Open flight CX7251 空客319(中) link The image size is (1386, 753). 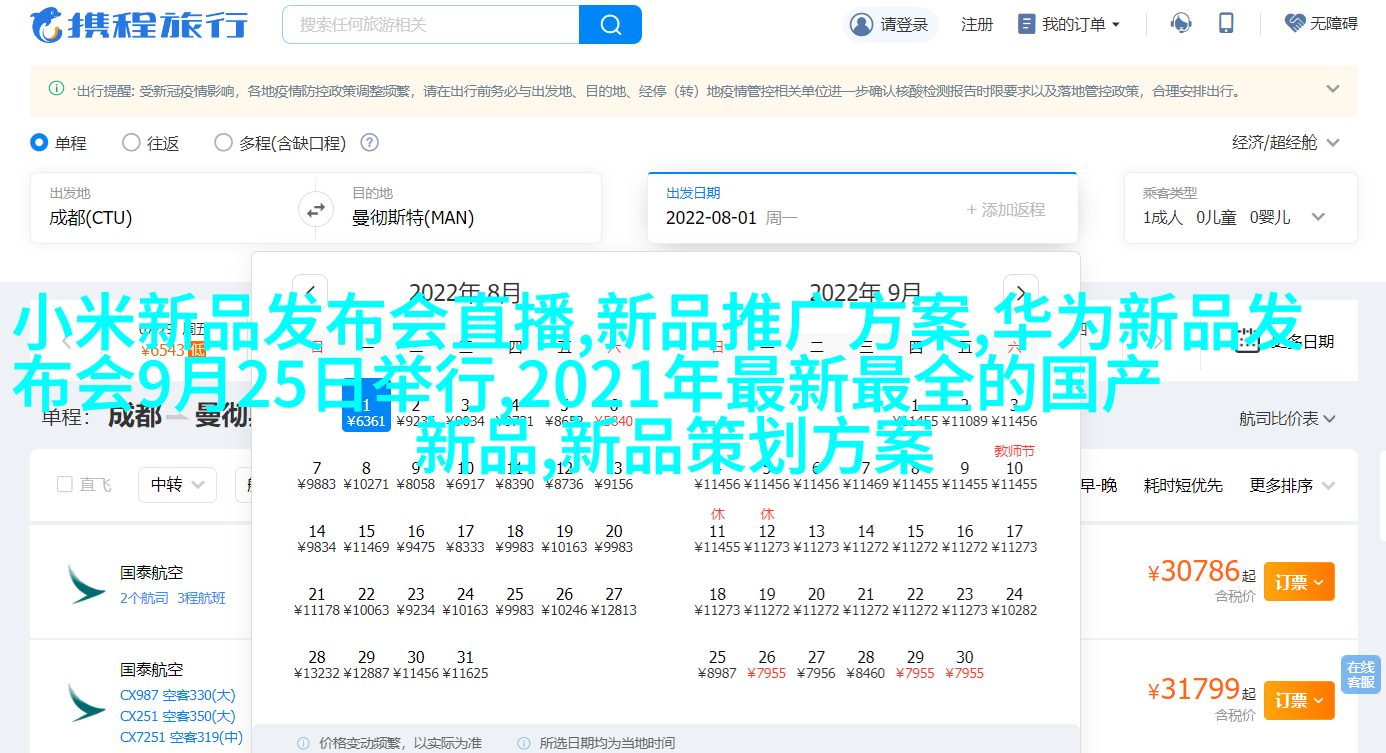click(x=181, y=737)
